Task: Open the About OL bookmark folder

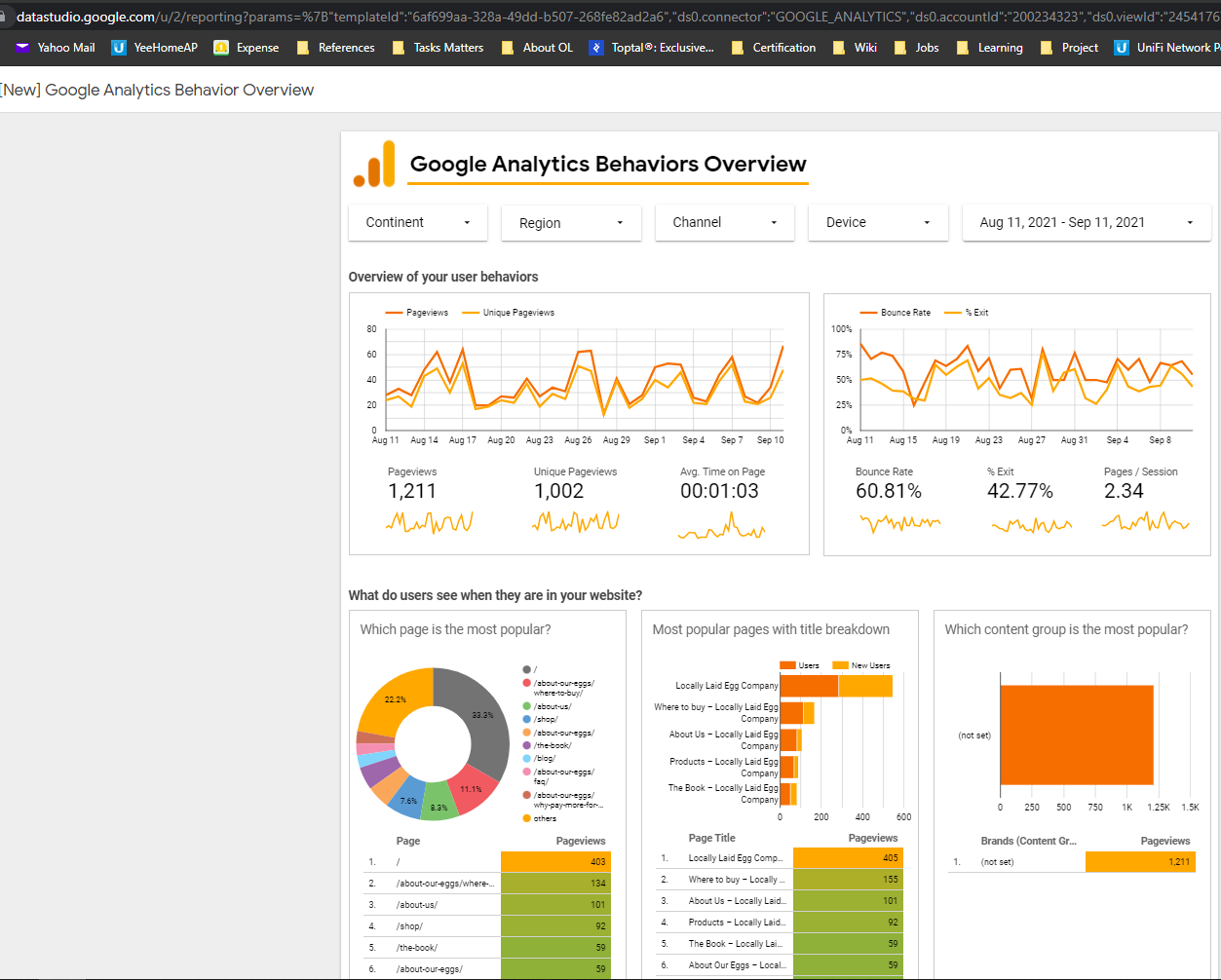Action: (x=537, y=47)
